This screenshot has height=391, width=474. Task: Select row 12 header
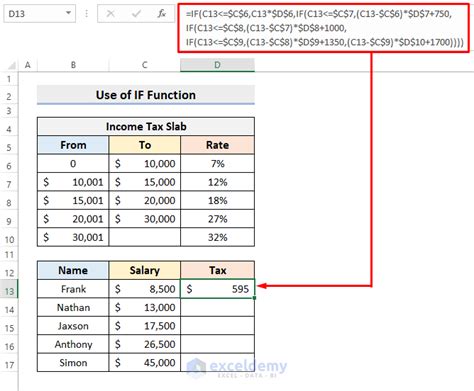coord(9,273)
